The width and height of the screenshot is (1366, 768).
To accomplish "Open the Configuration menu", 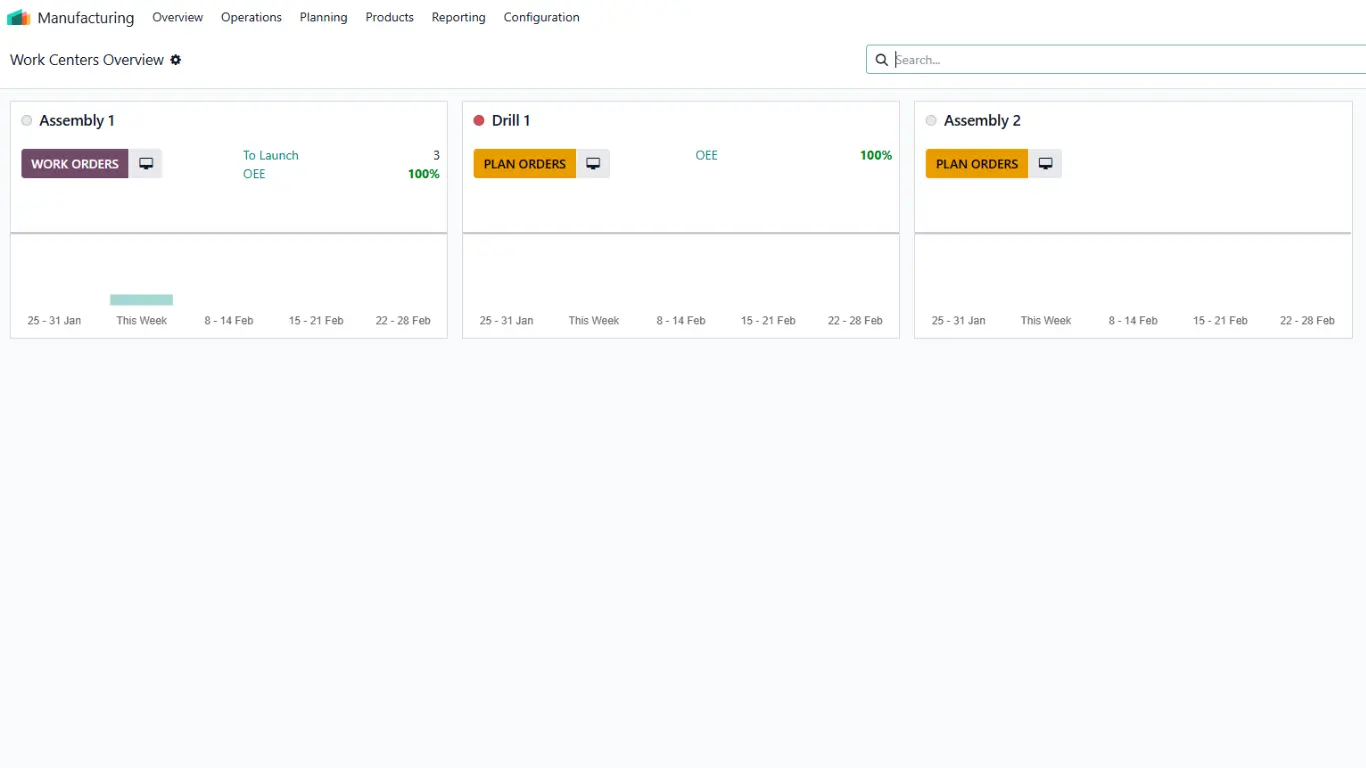I will [x=541, y=18].
